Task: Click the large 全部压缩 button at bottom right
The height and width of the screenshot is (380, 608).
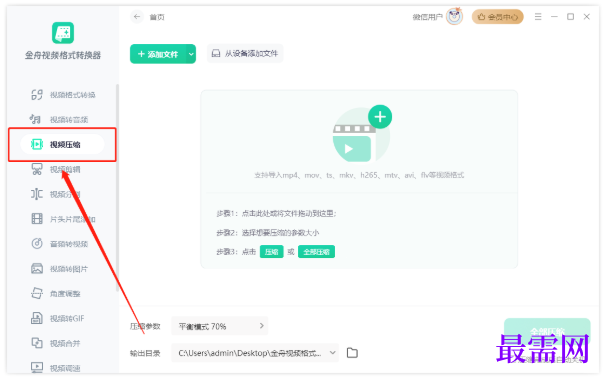Action: [x=547, y=332]
